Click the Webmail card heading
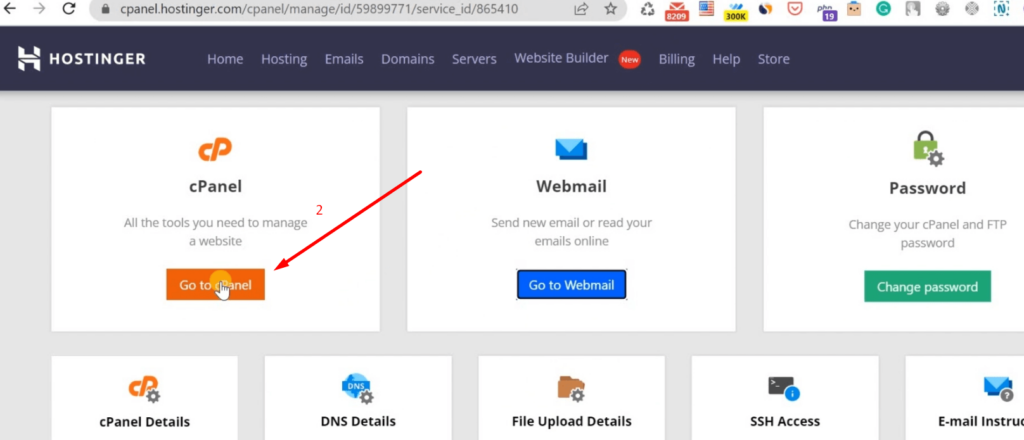 pyautogui.click(x=571, y=187)
